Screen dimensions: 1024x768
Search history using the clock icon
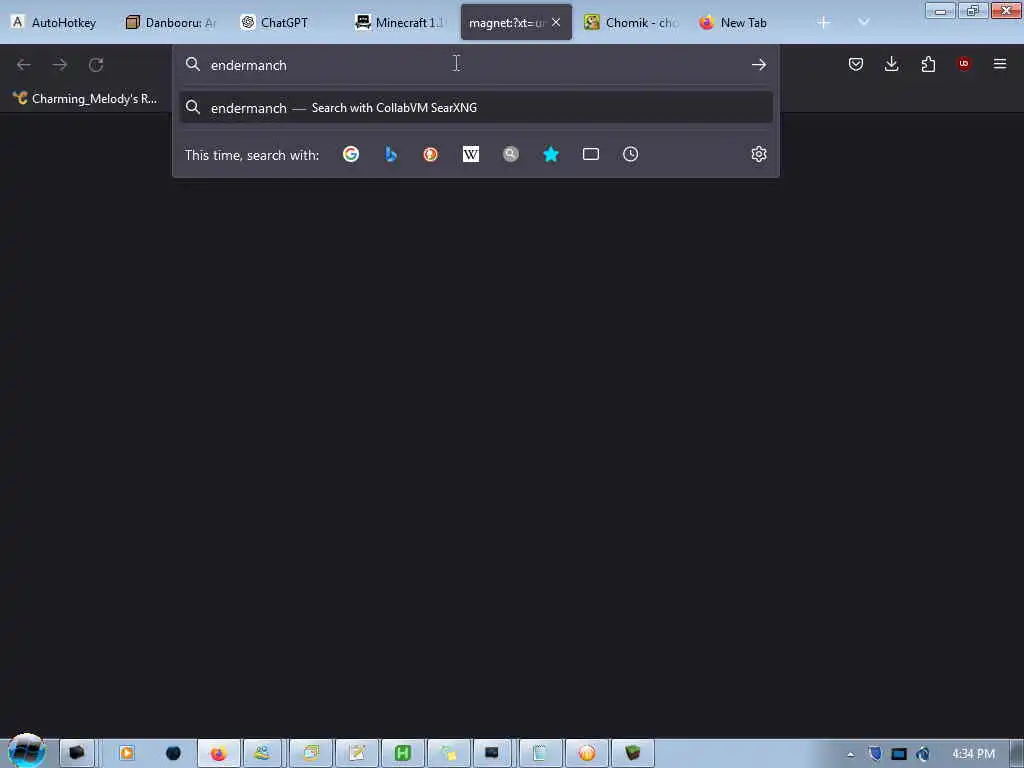pyautogui.click(x=630, y=154)
